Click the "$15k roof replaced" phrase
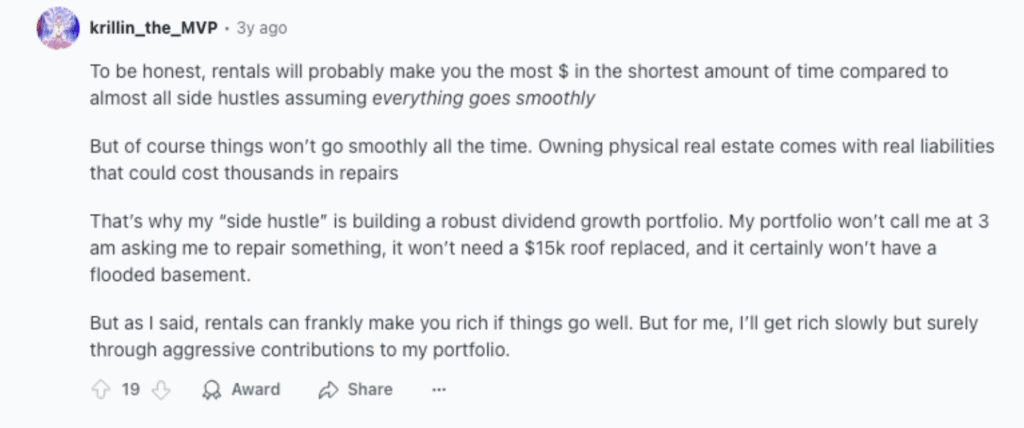The height and width of the screenshot is (428, 1024). coord(599,250)
